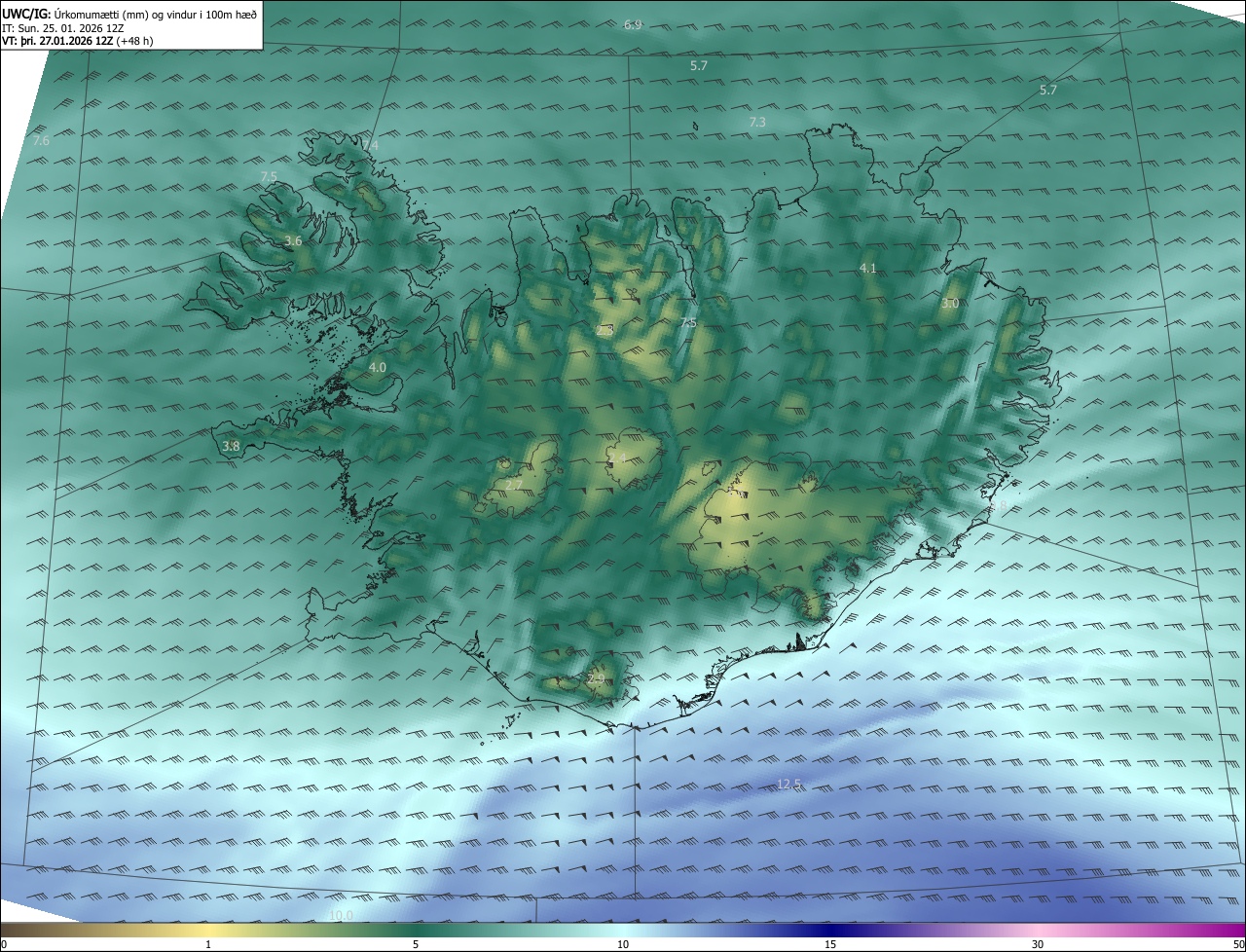
Task: Click the 3.6 value on the map
Action: click(x=293, y=240)
